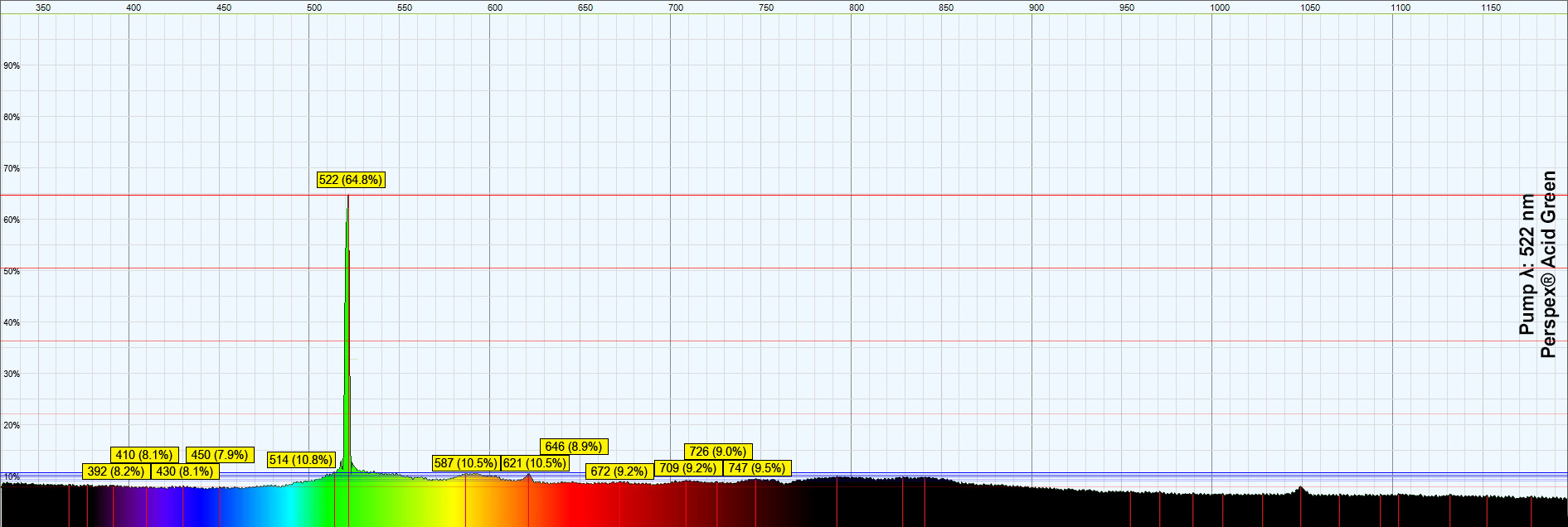Click the 500 wavelength axis label
This screenshot has height=527, width=1568.
point(314,7)
